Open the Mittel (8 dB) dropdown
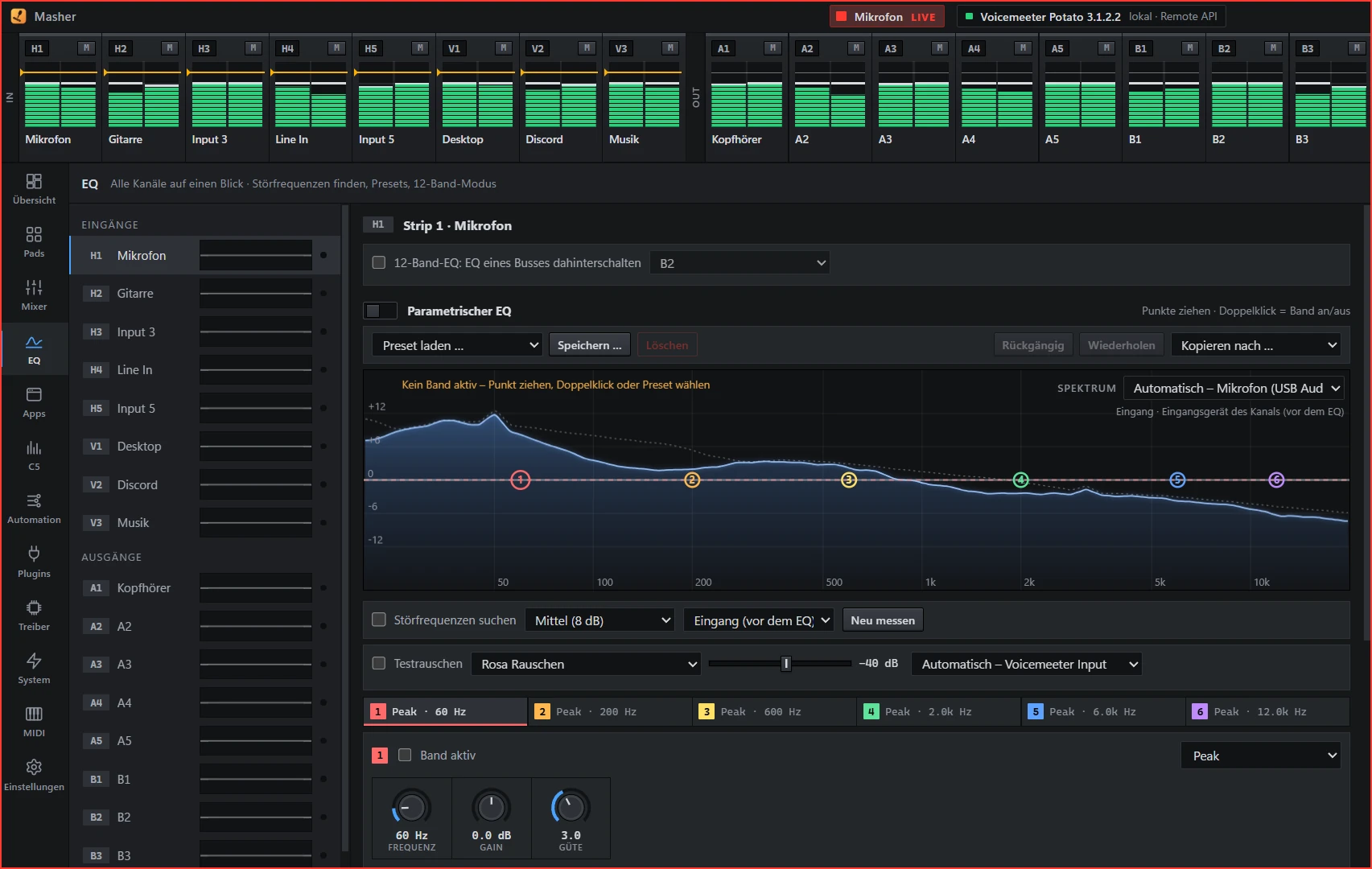1372x869 pixels. (600, 620)
